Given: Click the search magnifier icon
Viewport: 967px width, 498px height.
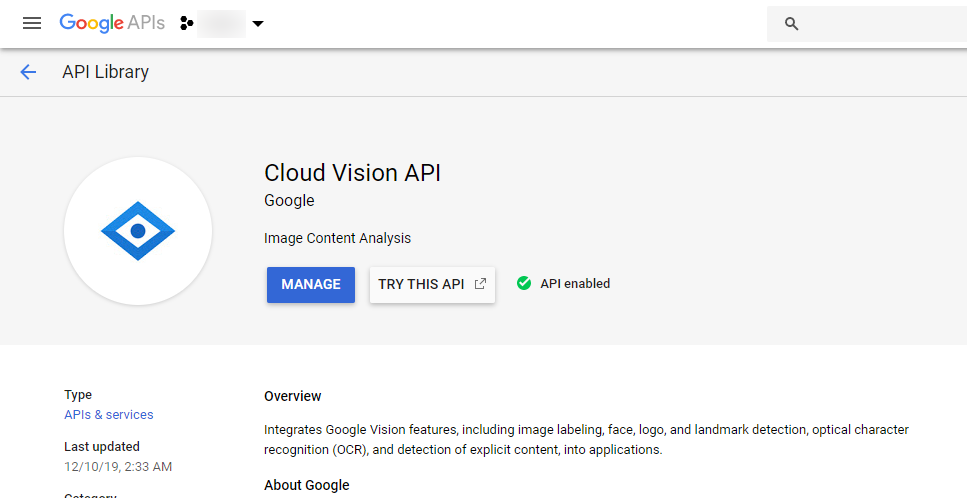Looking at the screenshot, I should [792, 24].
